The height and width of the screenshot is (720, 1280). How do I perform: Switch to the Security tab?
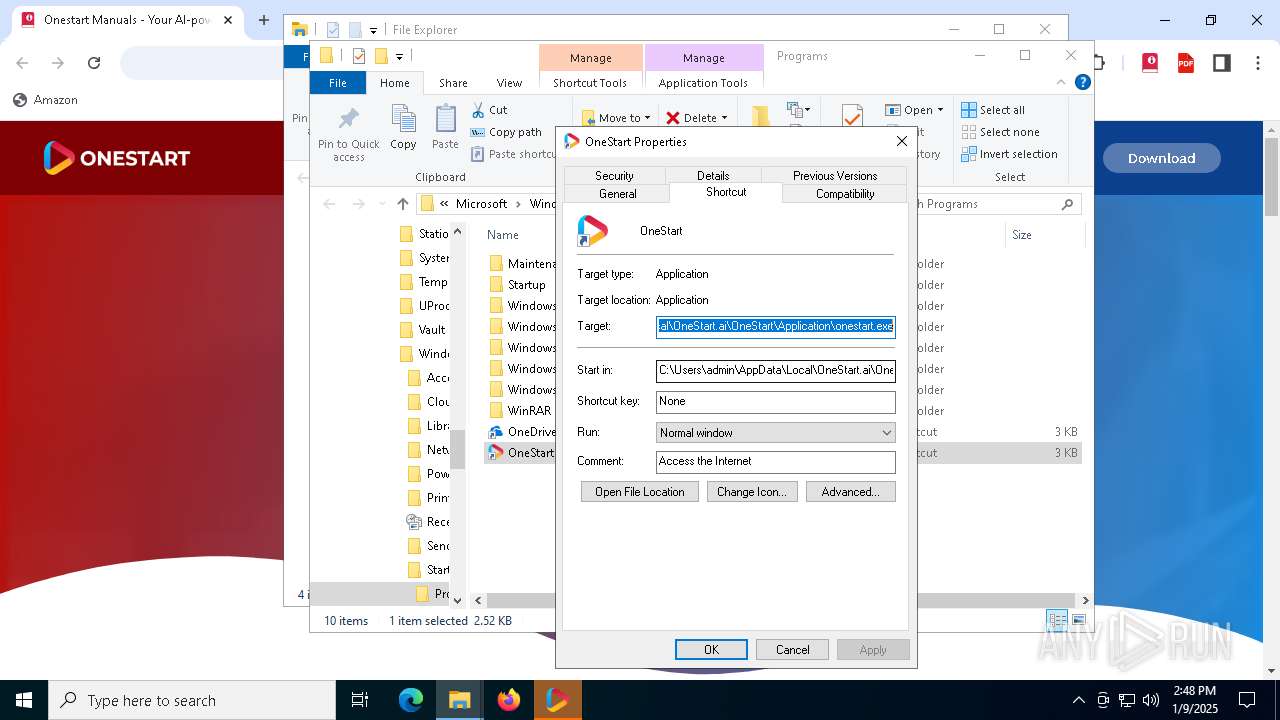tap(614, 176)
